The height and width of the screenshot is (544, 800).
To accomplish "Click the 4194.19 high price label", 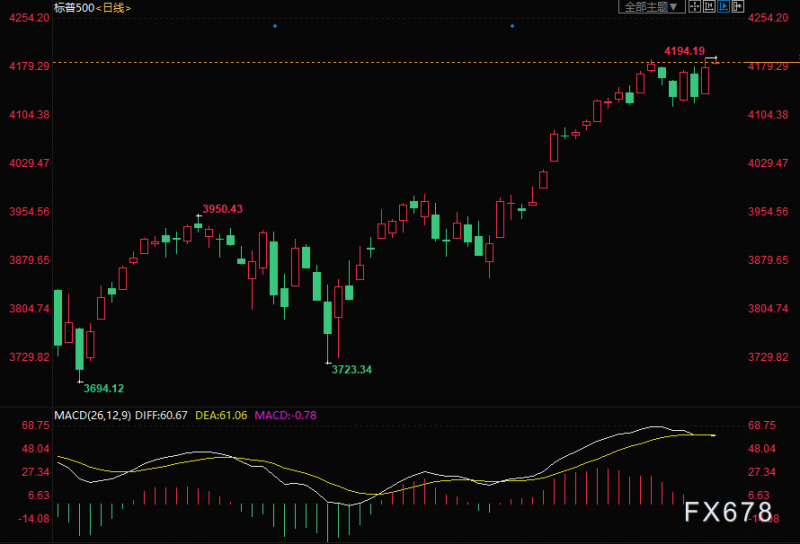I will pyautogui.click(x=684, y=51).
